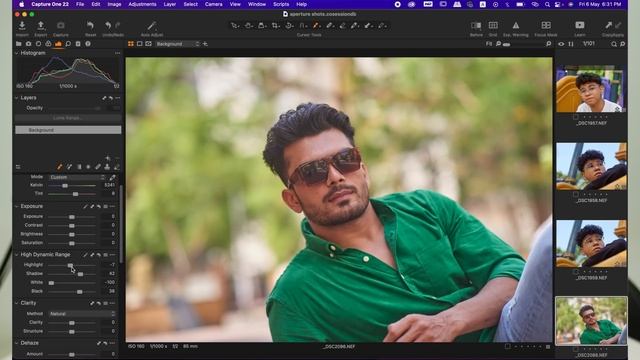
Task: Select the Pan hand cursor tool
Action: (x=248, y=26)
